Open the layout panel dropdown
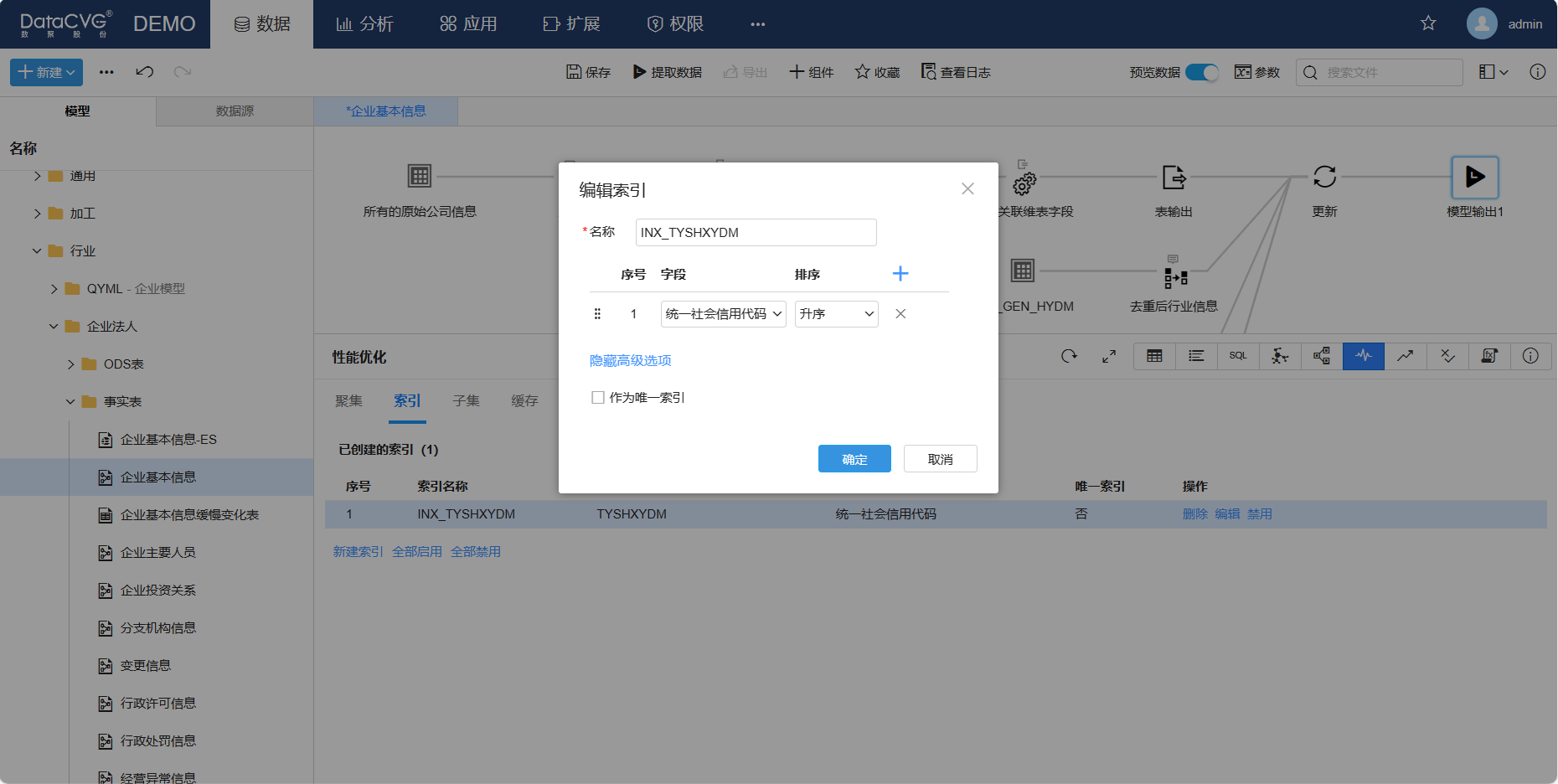This screenshot has width=1558, height=784. (1494, 72)
